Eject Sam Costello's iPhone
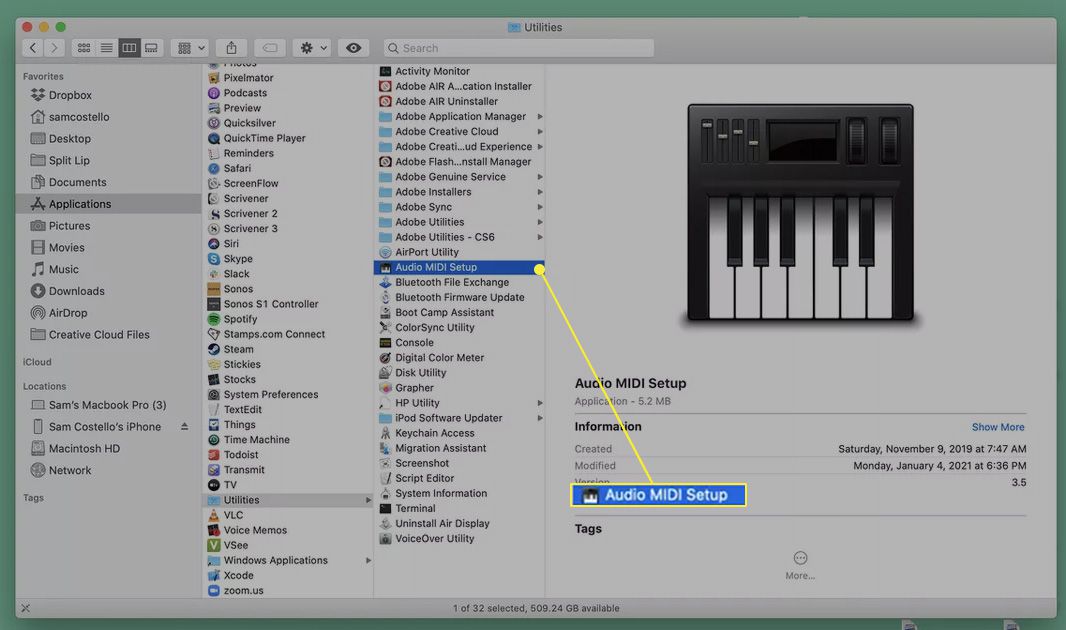This screenshot has width=1066, height=630. point(184,427)
